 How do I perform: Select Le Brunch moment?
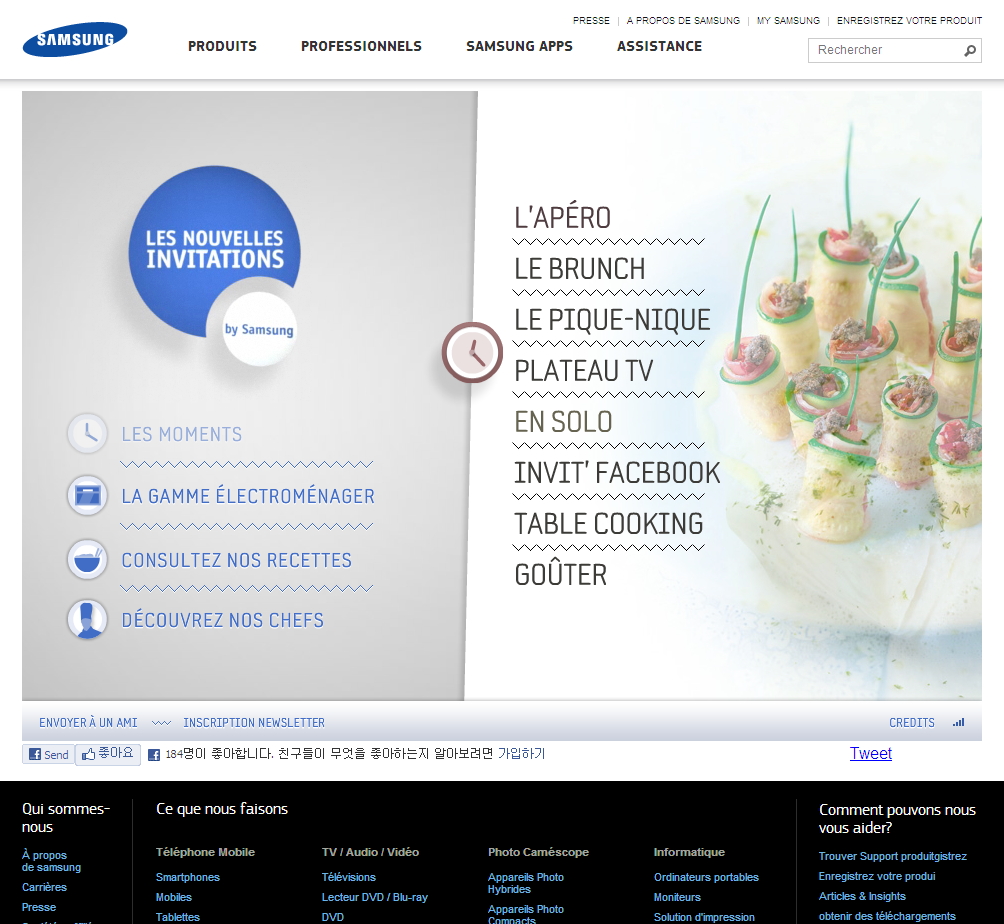click(x=579, y=269)
